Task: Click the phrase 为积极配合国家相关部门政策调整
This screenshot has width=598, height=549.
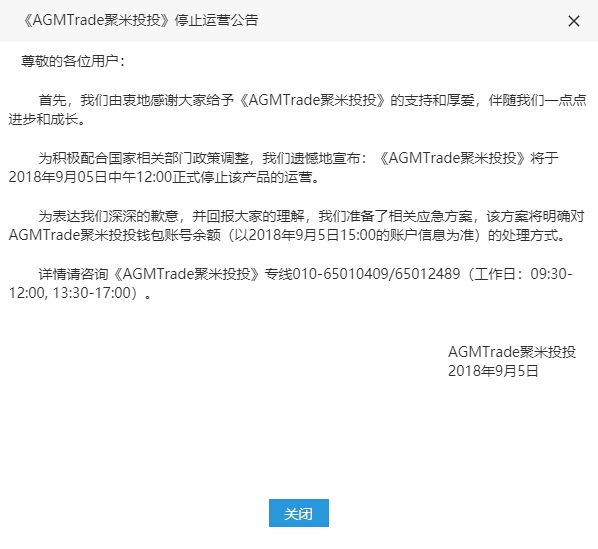Action: pos(144,158)
